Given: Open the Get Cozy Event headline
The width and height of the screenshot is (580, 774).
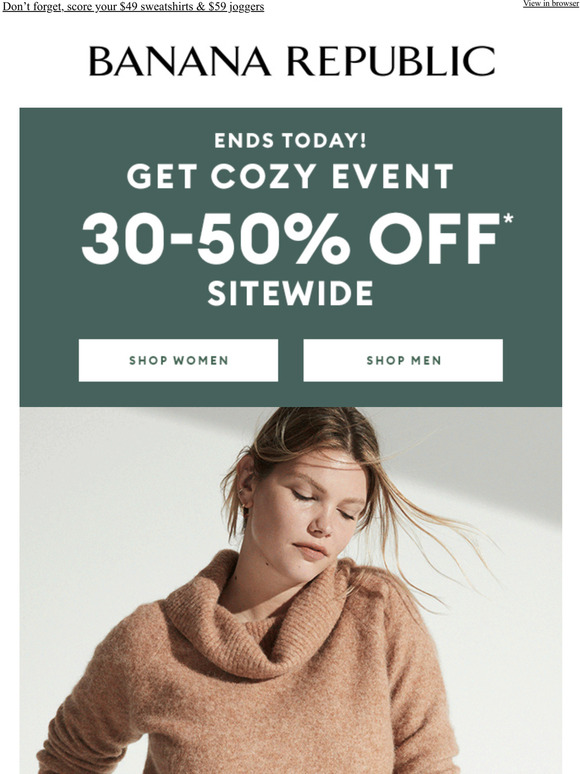Looking at the screenshot, I should 290,176.
